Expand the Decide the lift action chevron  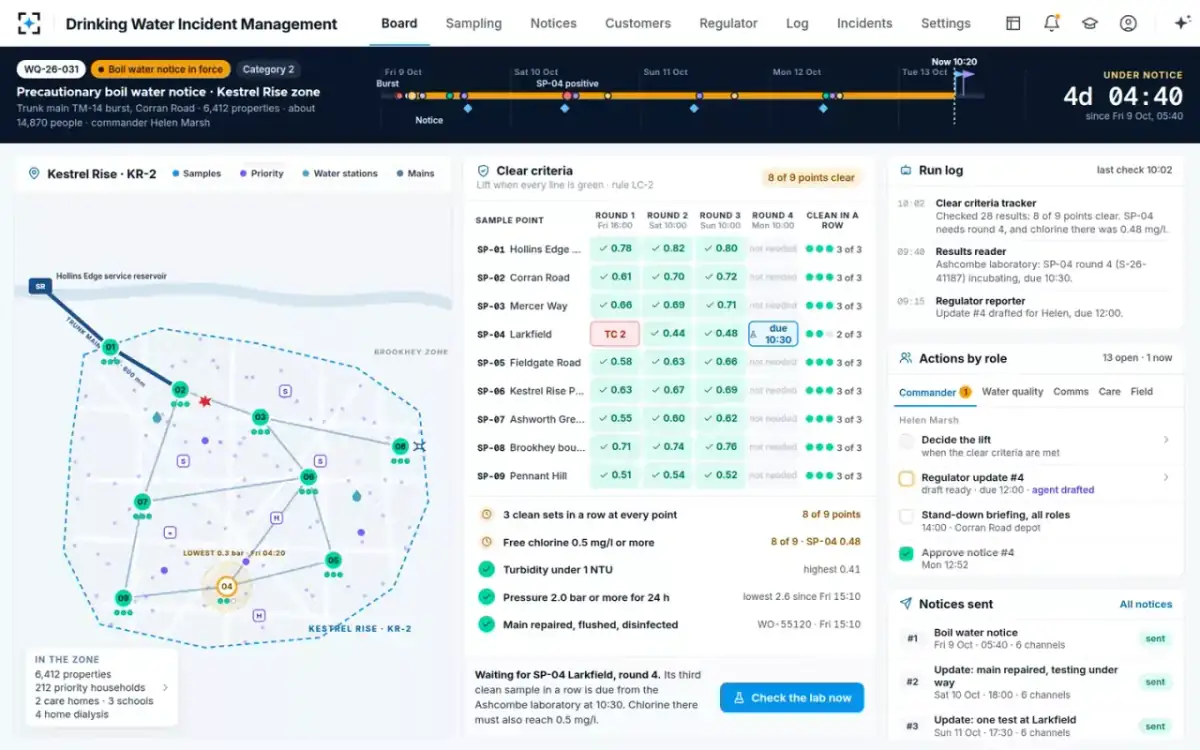point(1166,440)
